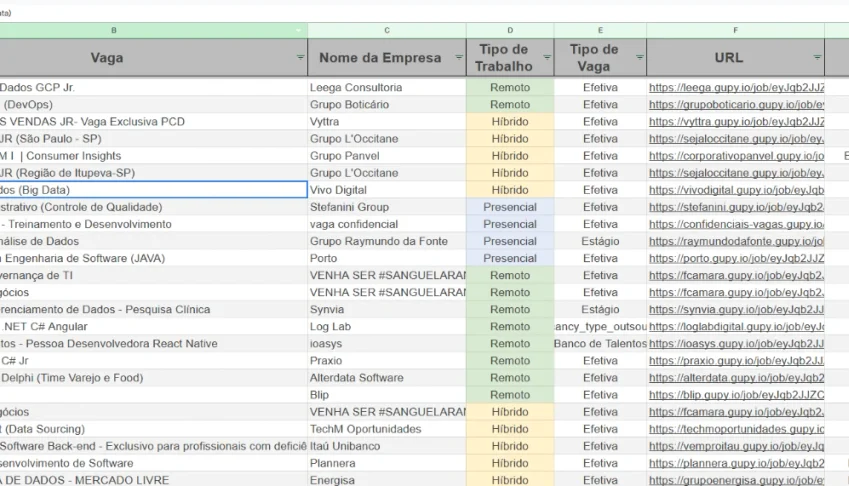Click the Grupo Boticário cell
The width and height of the screenshot is (849, 486).
coord(387,104)
